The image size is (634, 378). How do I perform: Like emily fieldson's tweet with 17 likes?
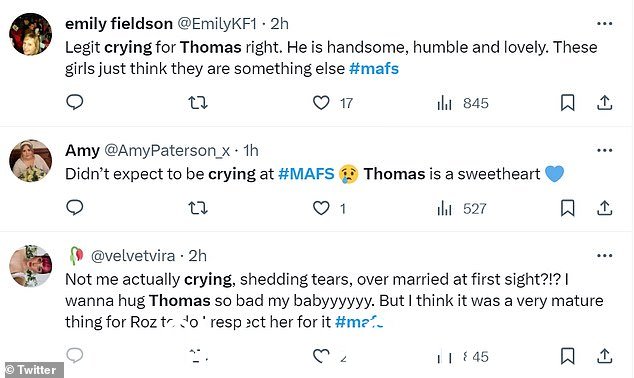point(321,103)
